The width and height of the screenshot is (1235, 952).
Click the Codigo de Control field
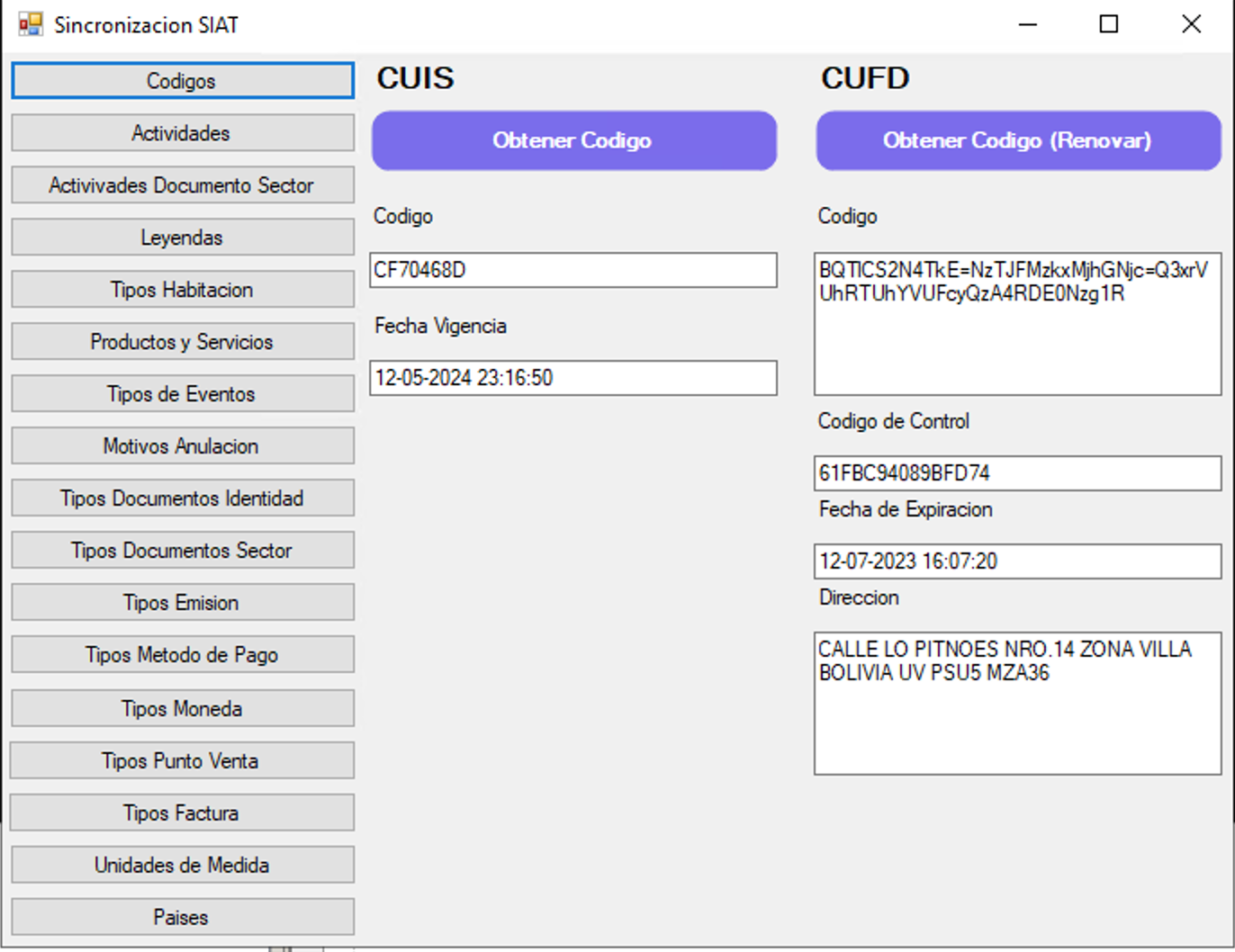pyautogui.click(x=1017, y=473)
